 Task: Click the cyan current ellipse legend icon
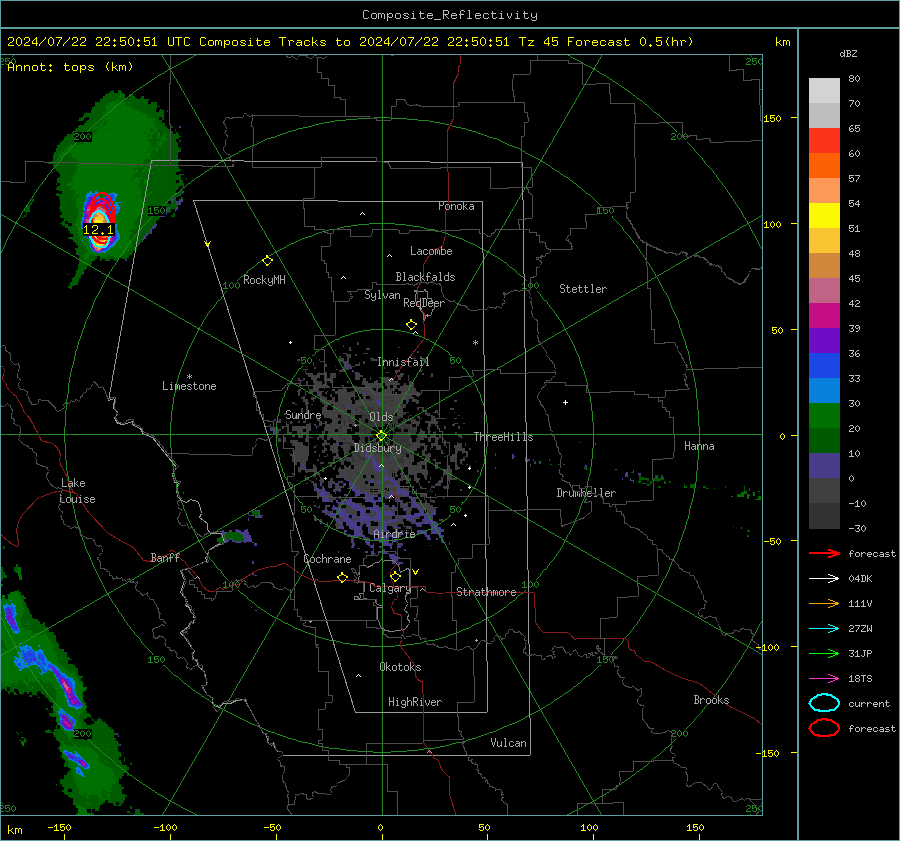tap(824, 703)
